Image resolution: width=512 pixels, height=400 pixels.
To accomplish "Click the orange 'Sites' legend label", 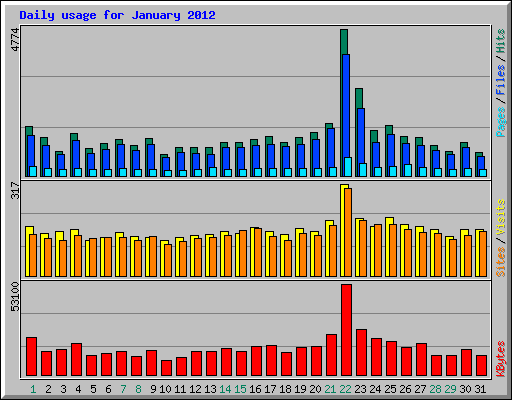I will (500, 262).
